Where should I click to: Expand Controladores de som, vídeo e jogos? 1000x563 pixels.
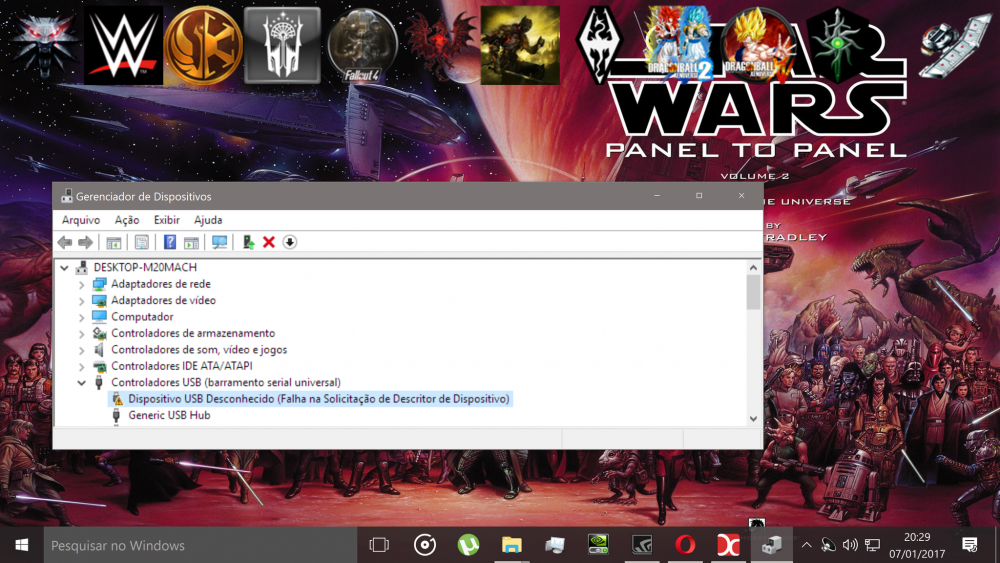82,350
